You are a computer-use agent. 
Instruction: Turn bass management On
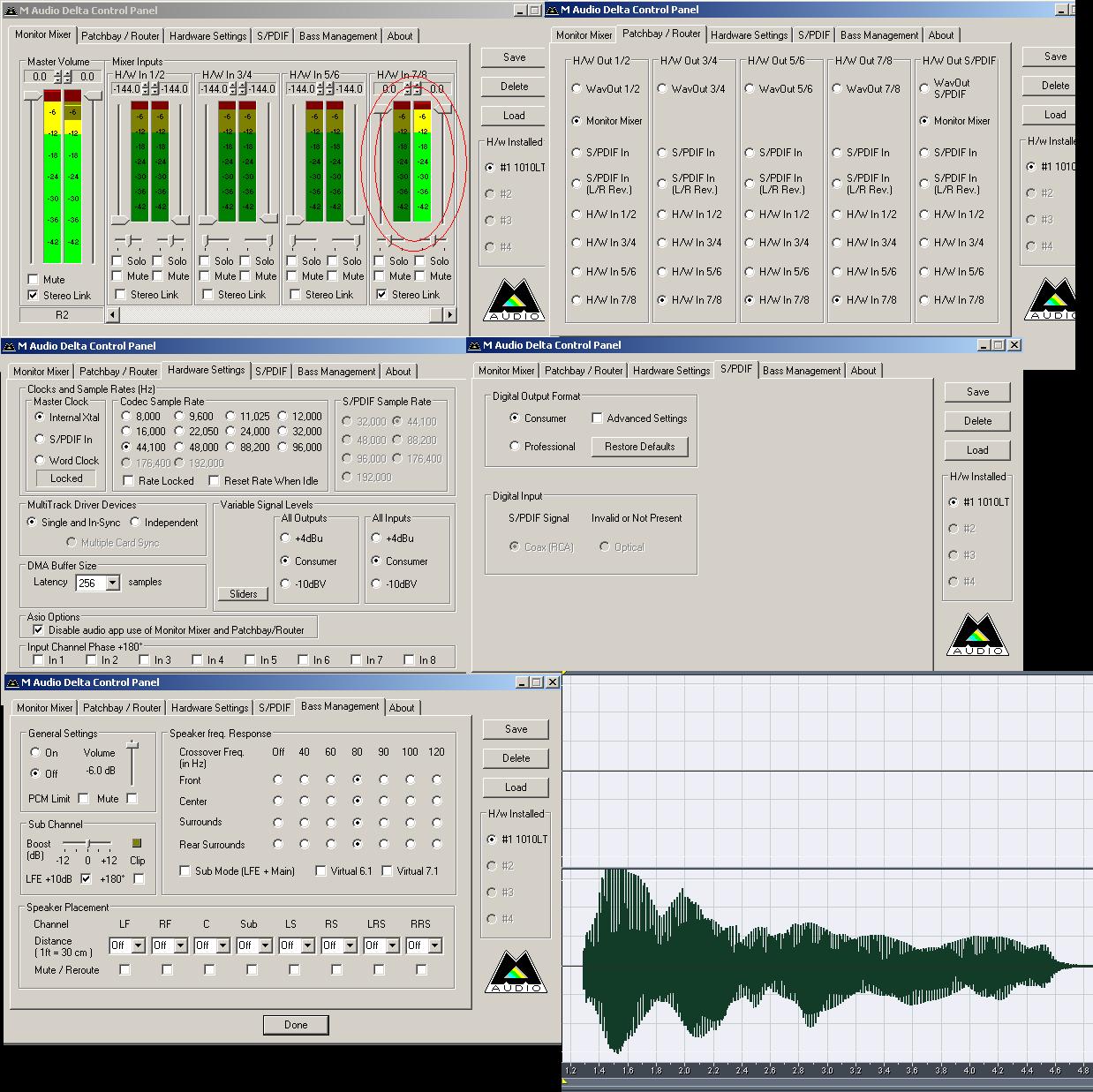[x=35, y=753]
